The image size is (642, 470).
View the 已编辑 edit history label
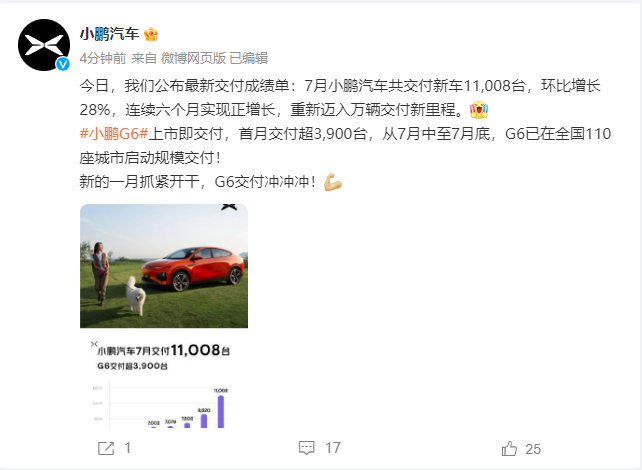[249, 58]
